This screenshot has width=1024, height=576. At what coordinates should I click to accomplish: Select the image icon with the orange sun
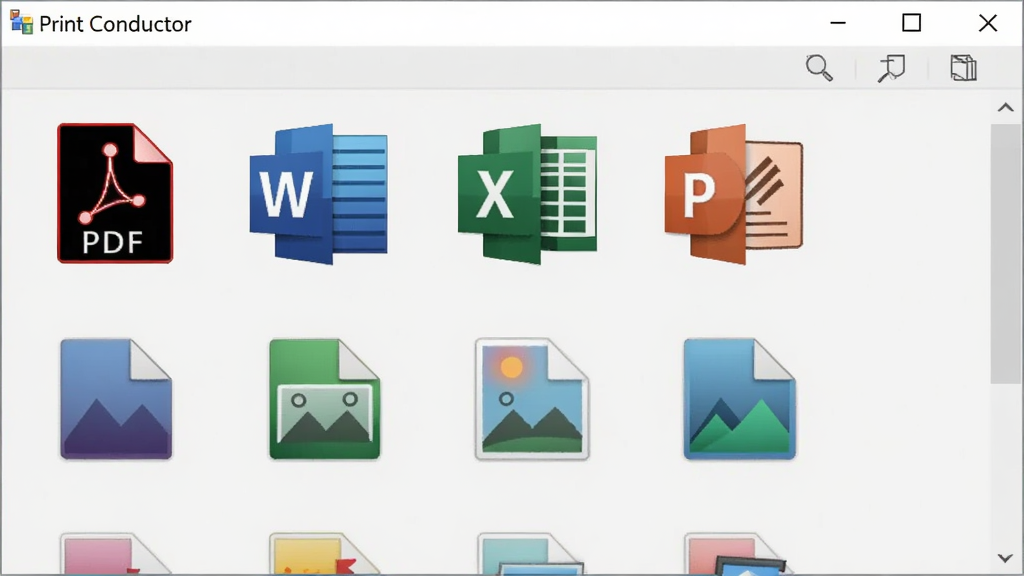532,399
